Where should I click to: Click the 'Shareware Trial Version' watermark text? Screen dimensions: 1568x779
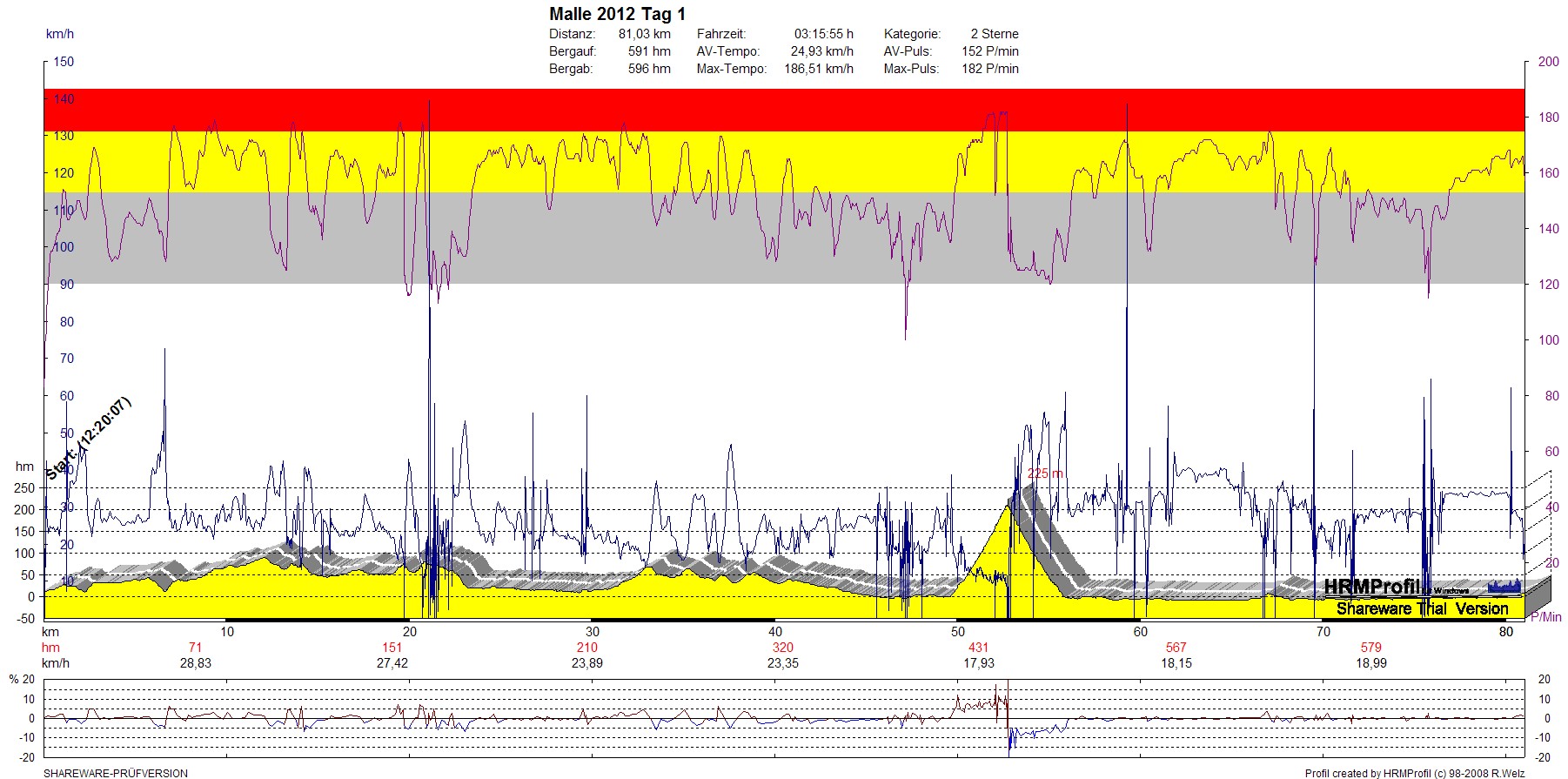tap(1422, 608)
